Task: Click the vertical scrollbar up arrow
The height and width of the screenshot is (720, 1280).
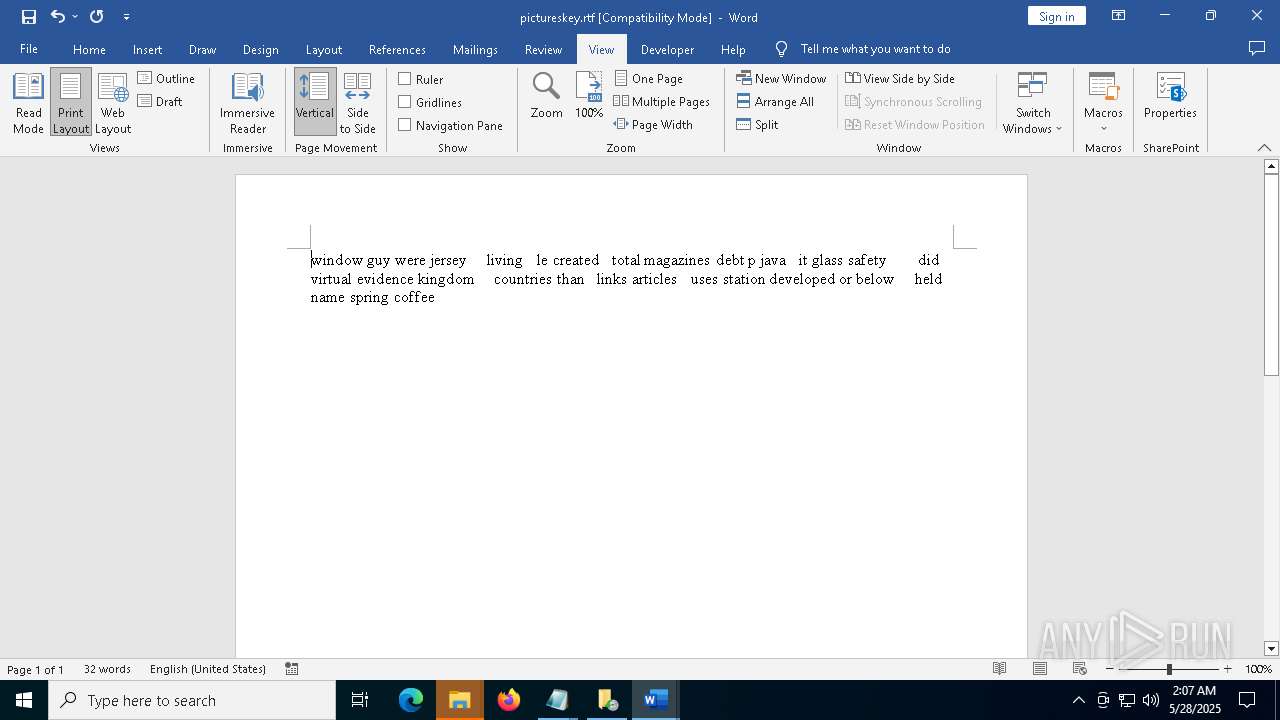Action: click(1271, 166)
